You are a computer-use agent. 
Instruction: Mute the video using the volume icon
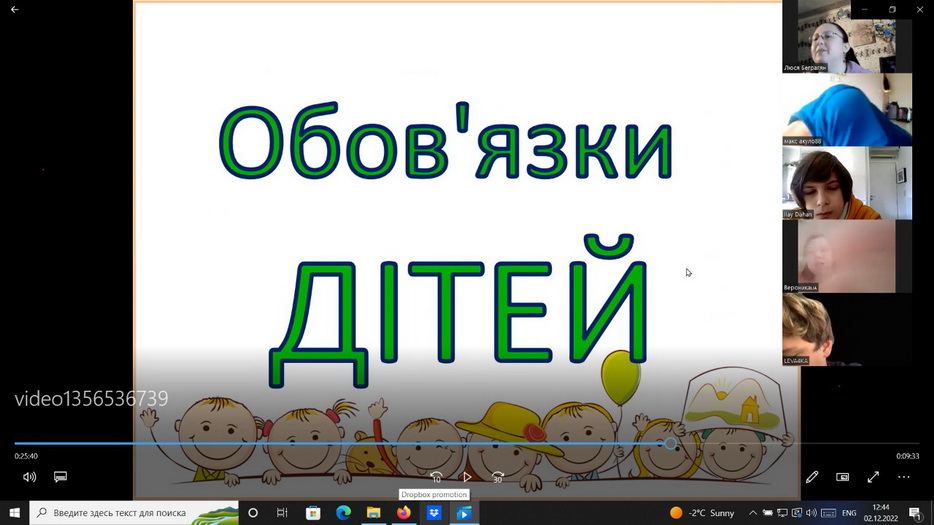[x=29, y=477]
